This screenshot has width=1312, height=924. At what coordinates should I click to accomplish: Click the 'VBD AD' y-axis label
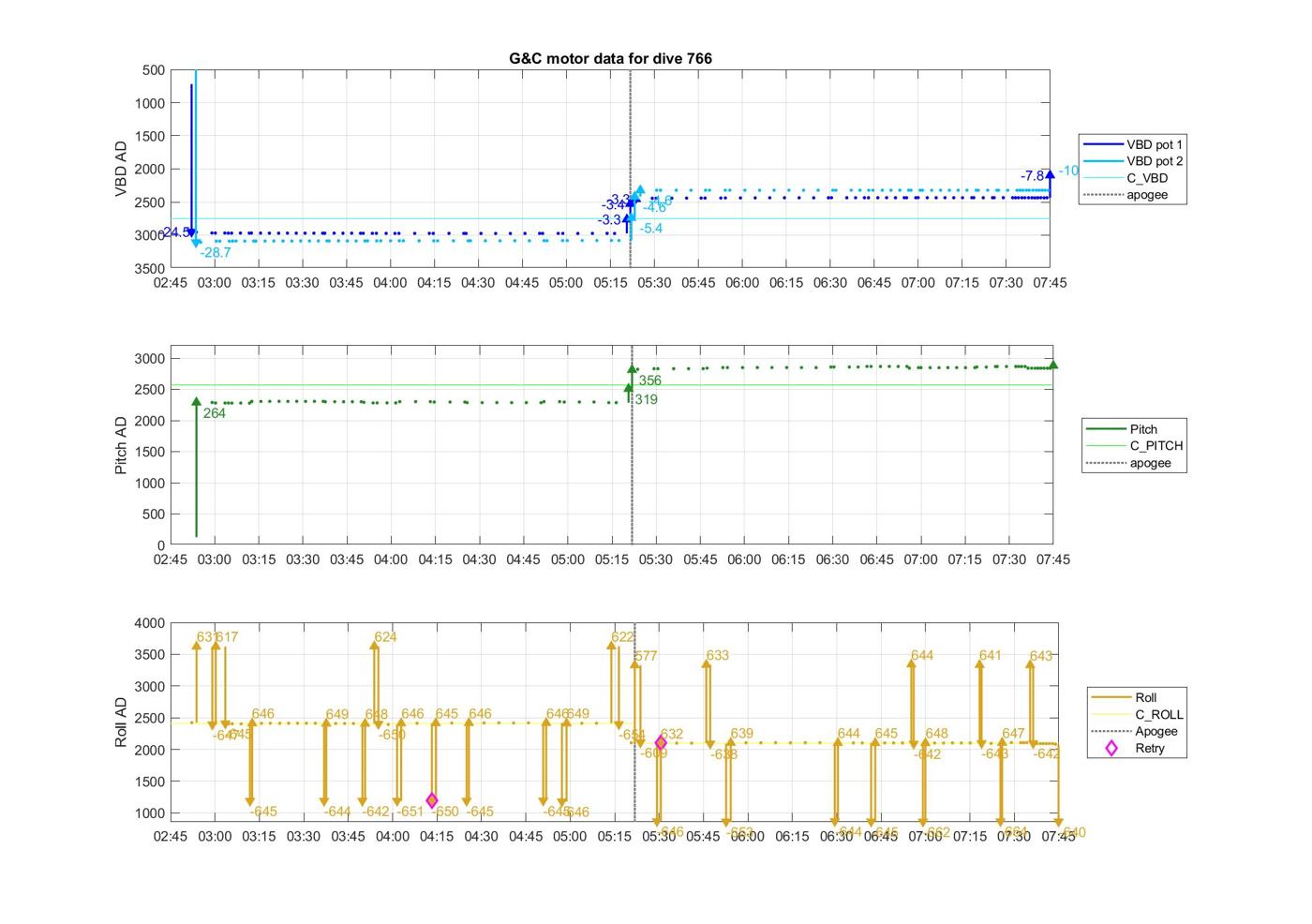tap(121, 169)
